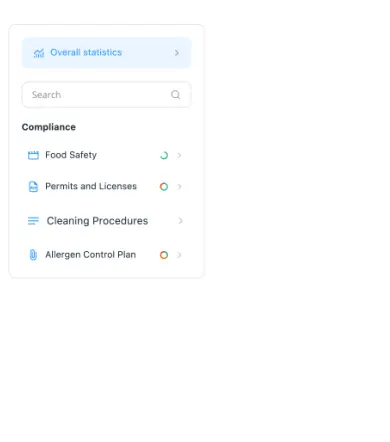Expand Cleaning Procedures using its chevron

pos(180,221)
